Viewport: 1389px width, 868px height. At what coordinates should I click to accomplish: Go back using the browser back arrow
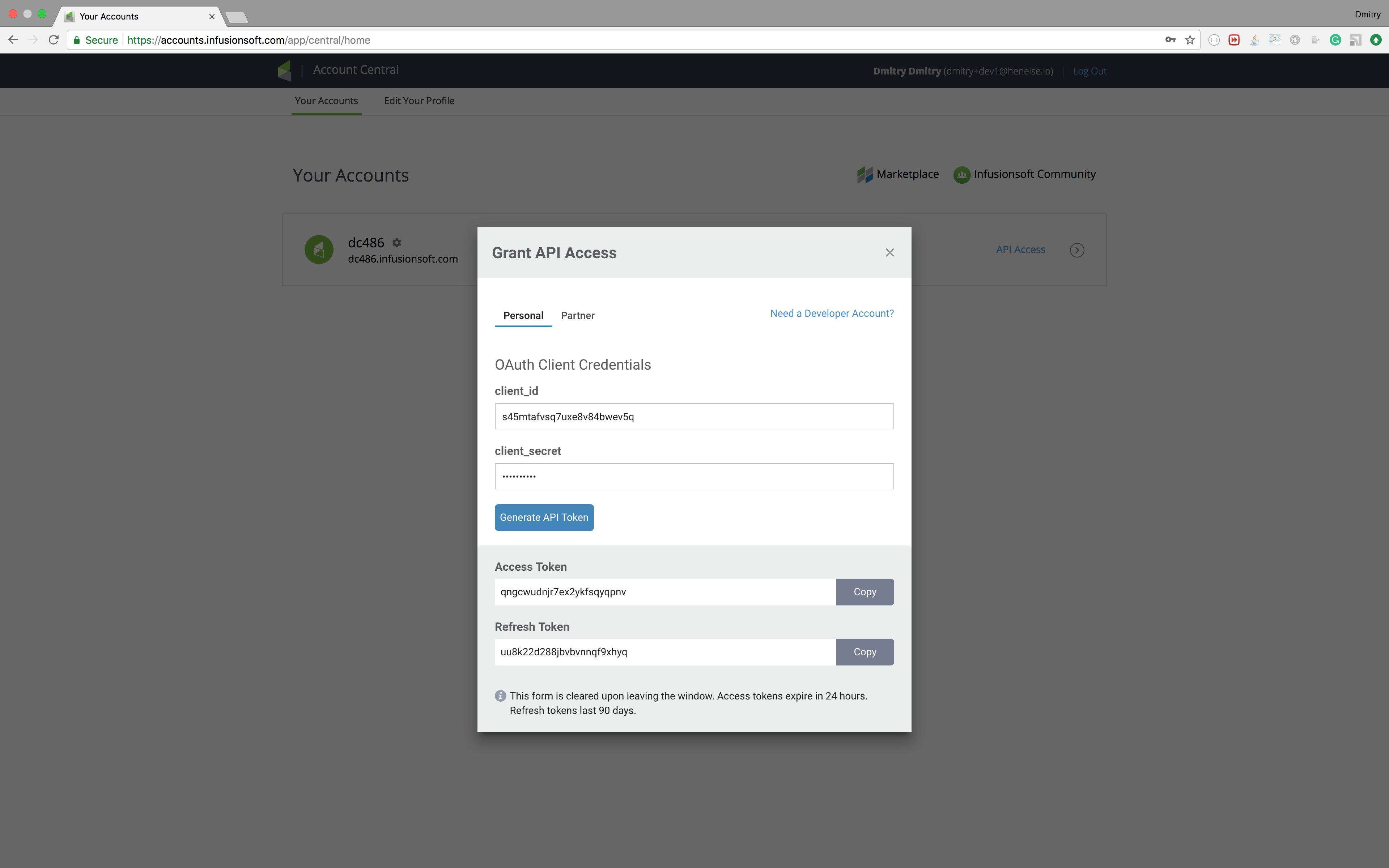pyautogui.click(x=13, y=40)
